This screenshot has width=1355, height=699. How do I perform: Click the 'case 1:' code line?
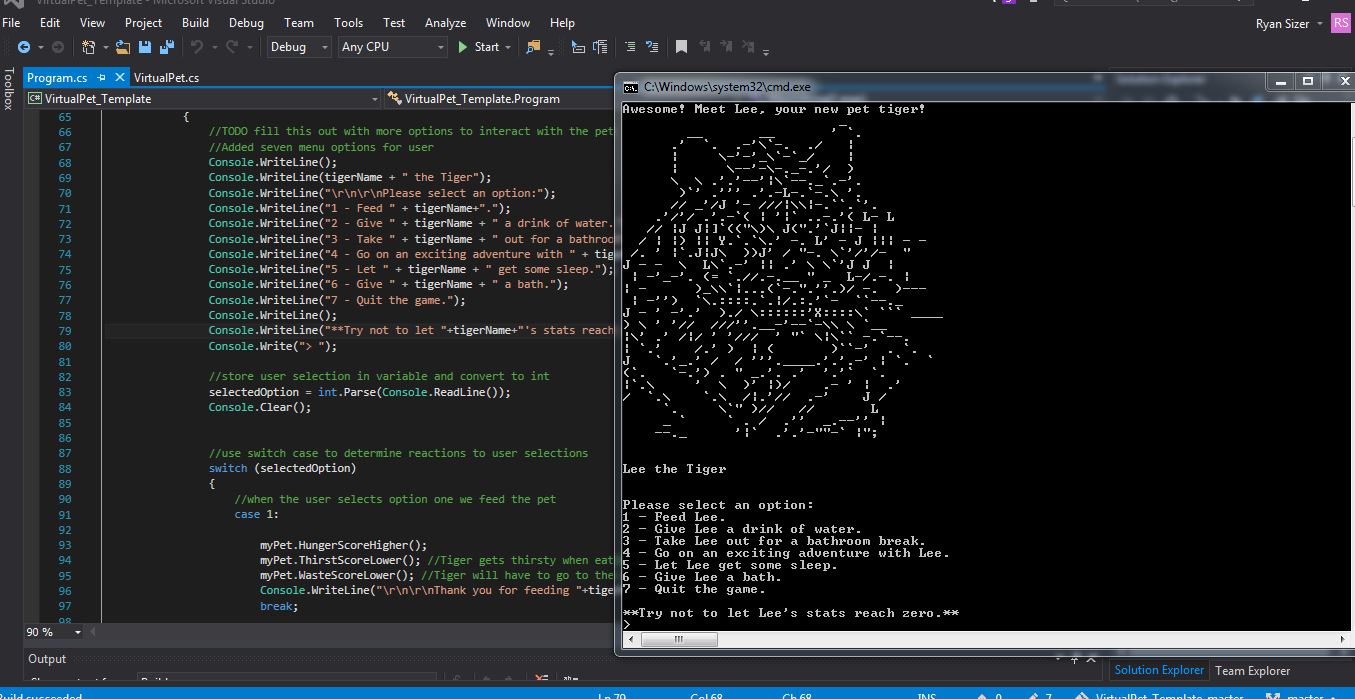pyautogui.click(x=258, y=514)
